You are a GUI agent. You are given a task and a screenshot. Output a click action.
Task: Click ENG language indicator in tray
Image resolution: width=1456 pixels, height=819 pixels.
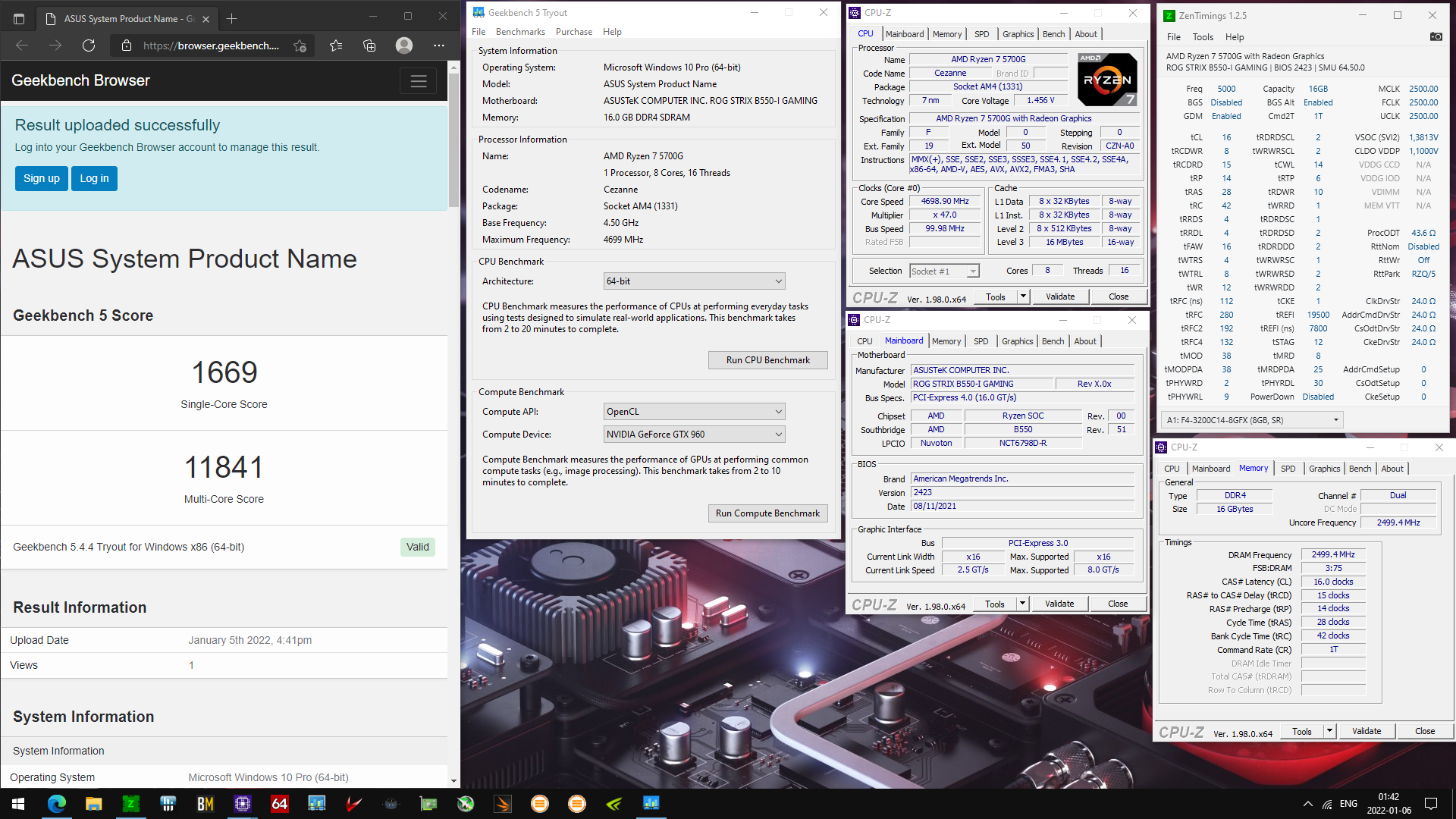pyautogui.click(x=1348, y=804)
